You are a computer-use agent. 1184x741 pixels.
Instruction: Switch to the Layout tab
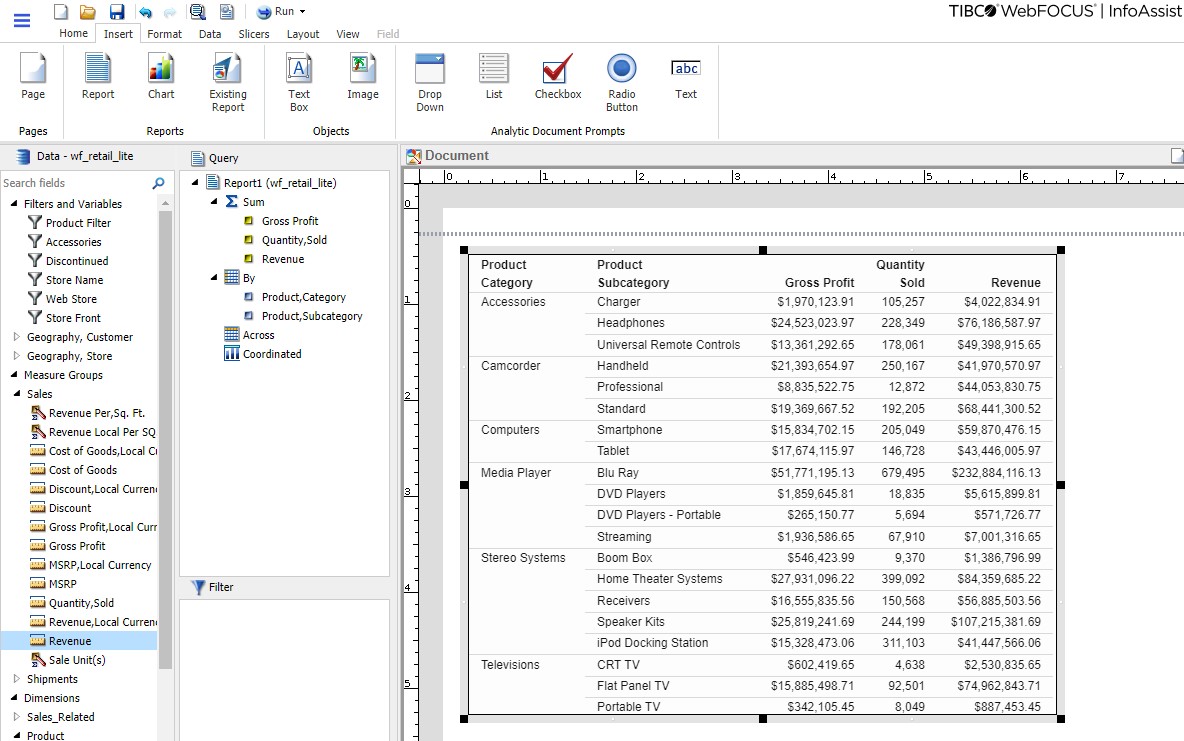pos(303,33)
